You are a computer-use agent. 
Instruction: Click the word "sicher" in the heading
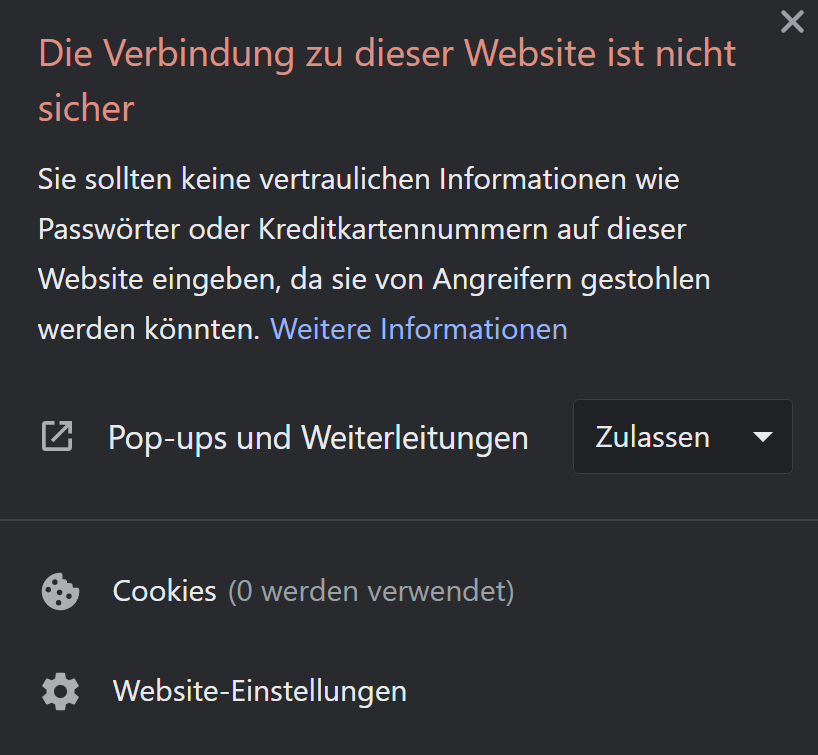(87, 109)
